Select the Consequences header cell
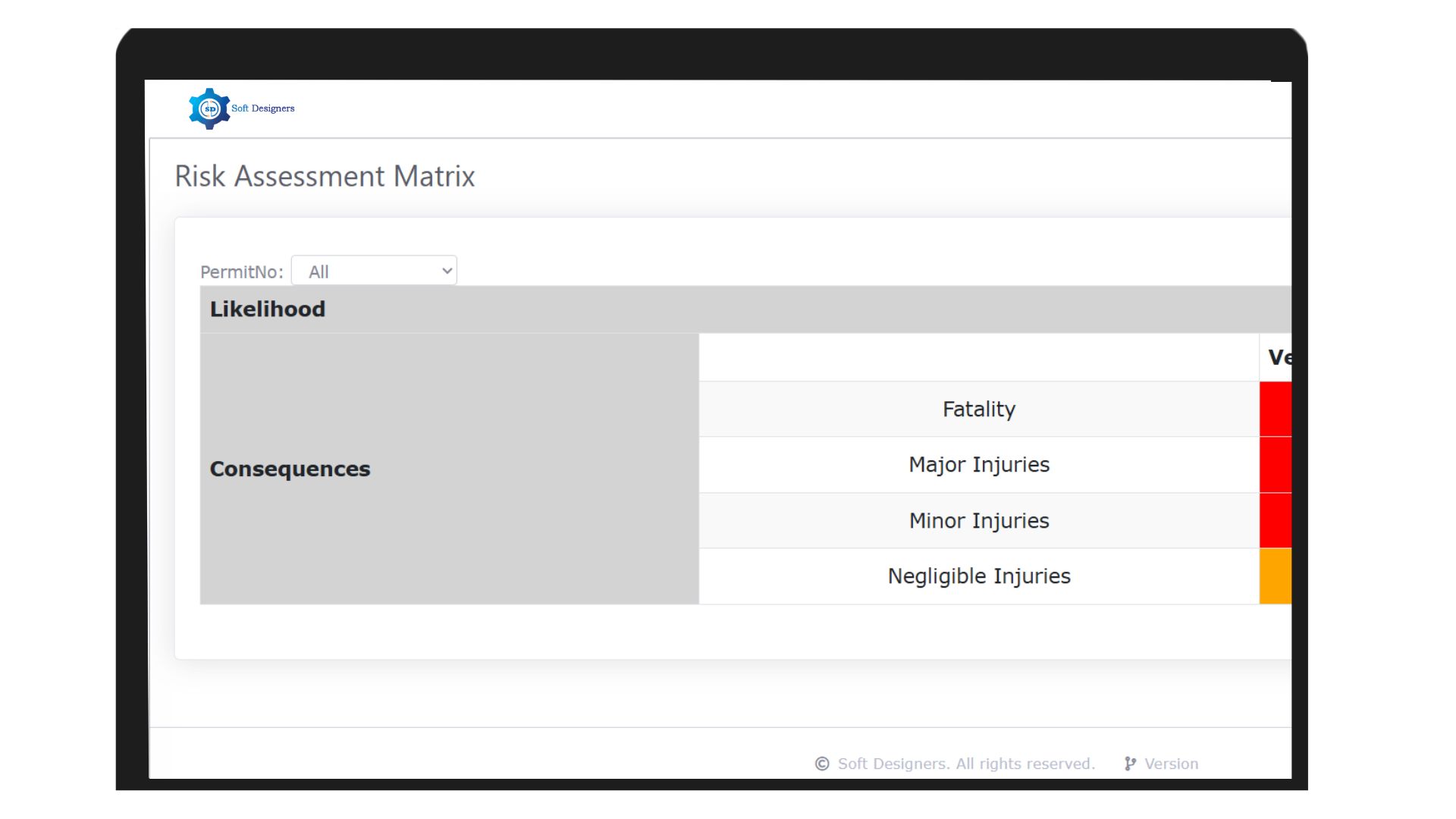 click(x=290, y=469)
